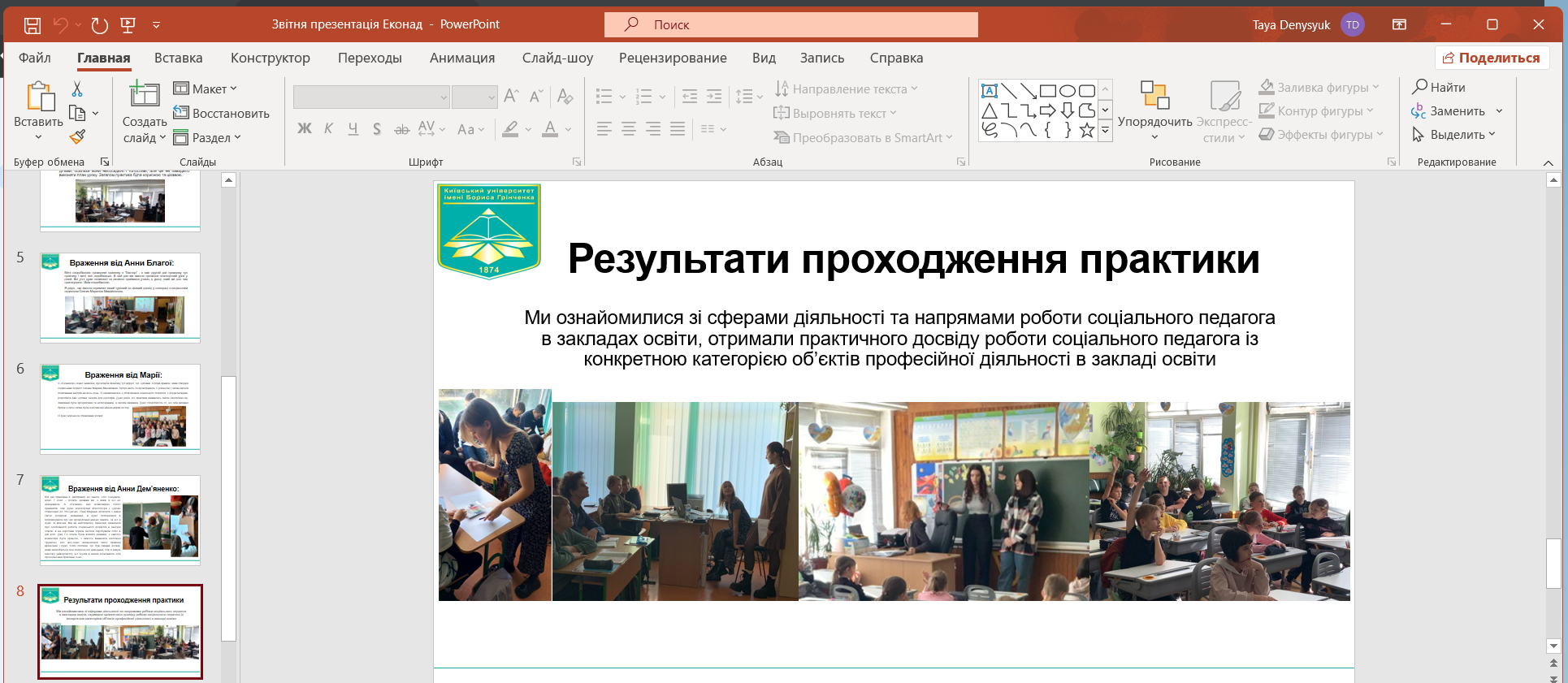The height and width of the screenshot is (683, 1568).
Task: Align text right in paragraph group
Action: 652,128
